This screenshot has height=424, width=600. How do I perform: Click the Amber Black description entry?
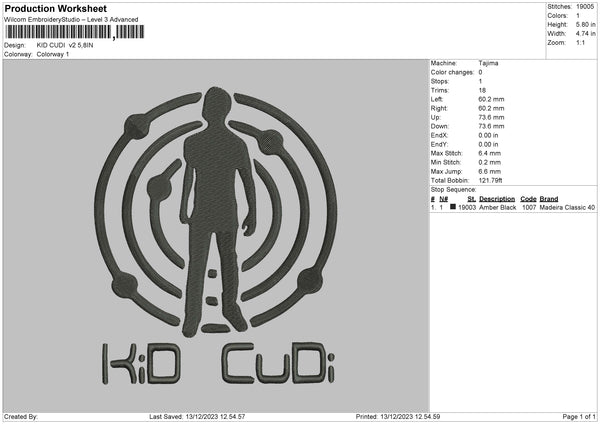(497, 207)
